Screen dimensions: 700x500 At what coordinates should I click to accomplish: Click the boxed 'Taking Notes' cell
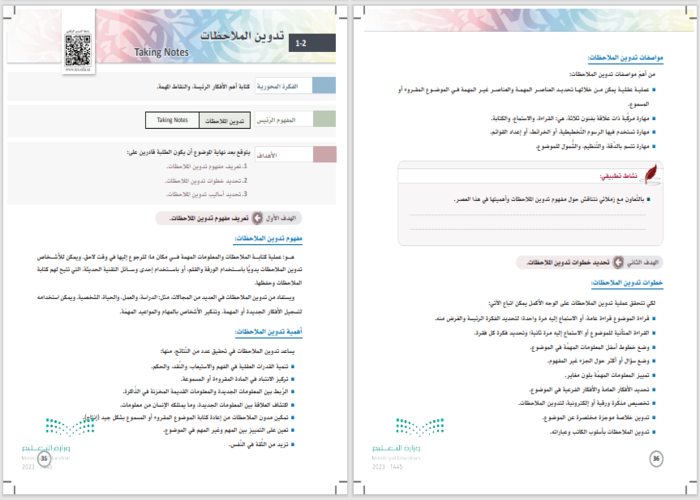click(x=172, y=120)
